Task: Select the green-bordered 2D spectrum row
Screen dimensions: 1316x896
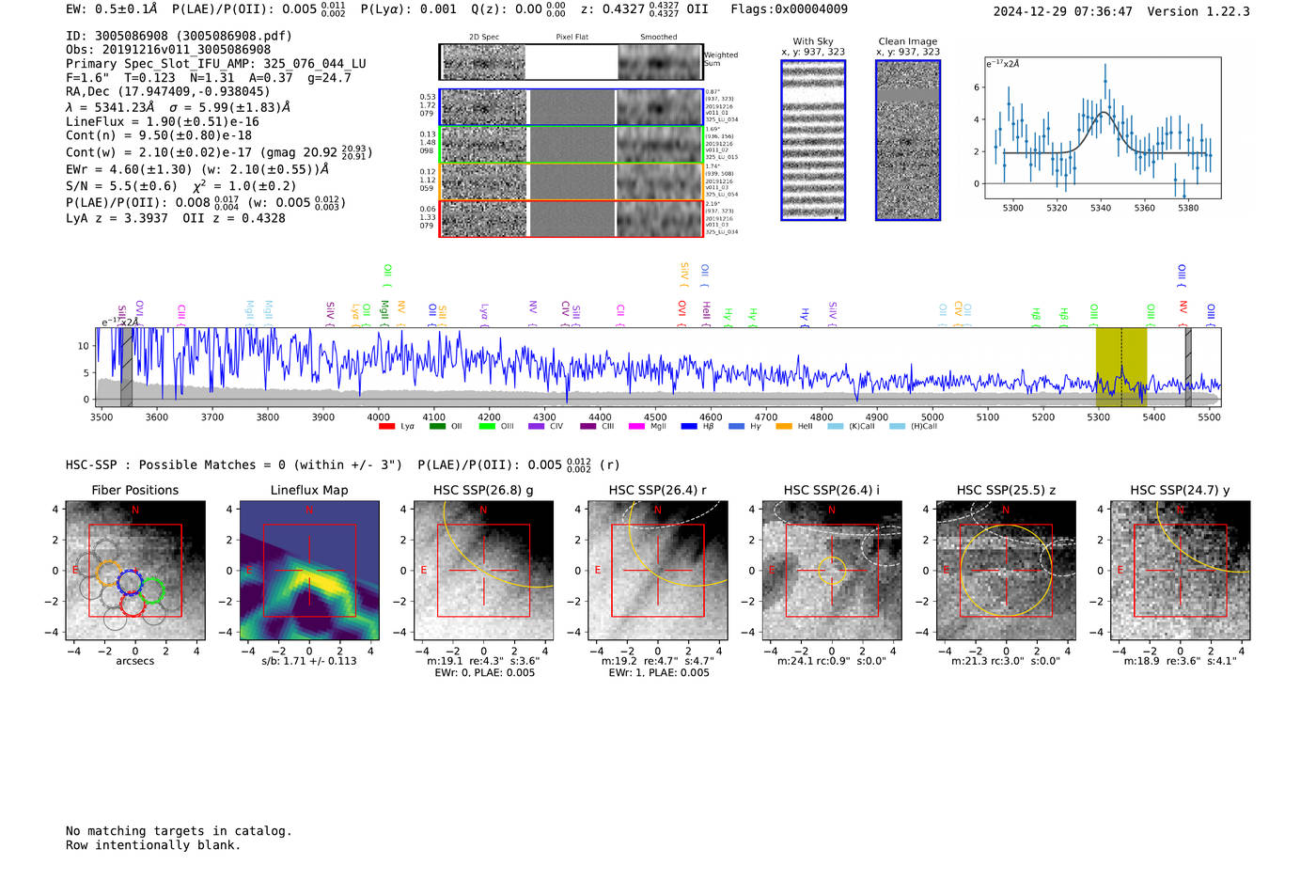Action: (572, 145)
